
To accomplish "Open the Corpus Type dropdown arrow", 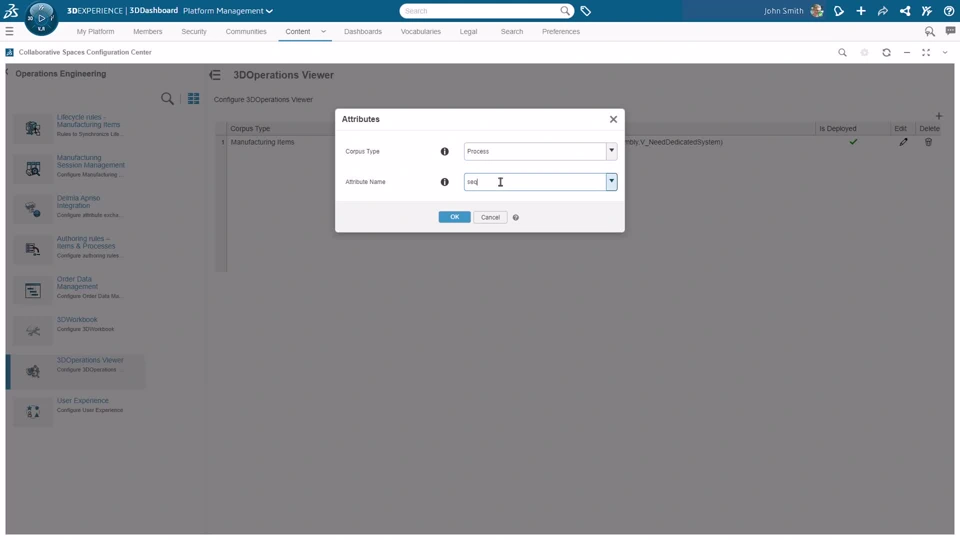I will tap(611, 151).
